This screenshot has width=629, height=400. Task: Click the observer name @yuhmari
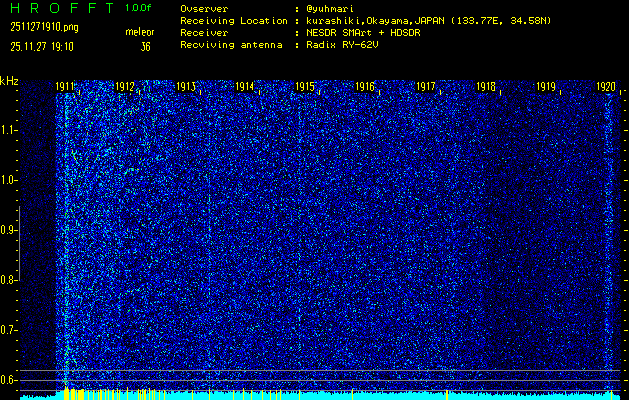pyautogui.click(x=329, y=9)
